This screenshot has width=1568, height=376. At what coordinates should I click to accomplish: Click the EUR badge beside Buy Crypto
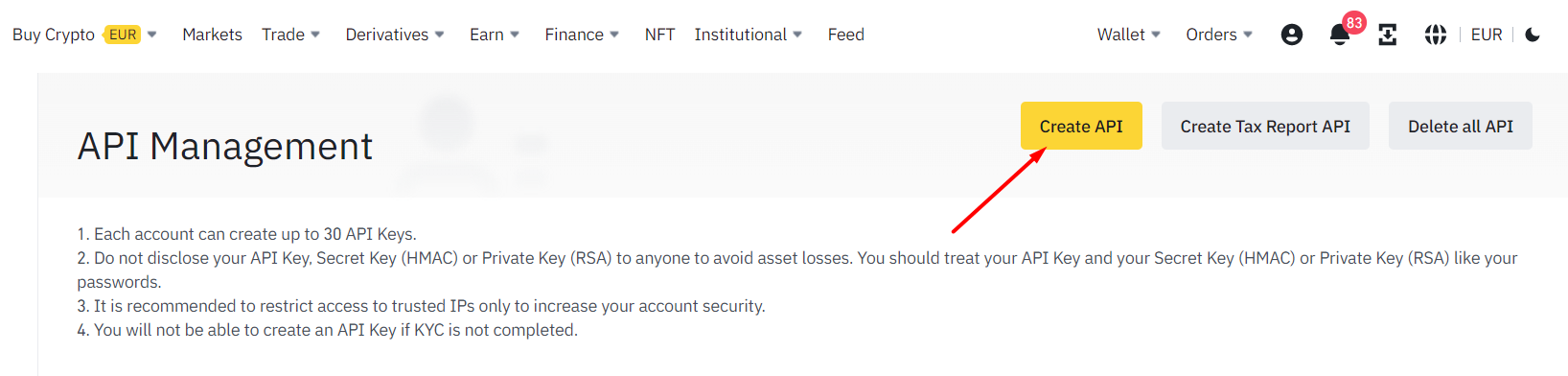point(123,35)
